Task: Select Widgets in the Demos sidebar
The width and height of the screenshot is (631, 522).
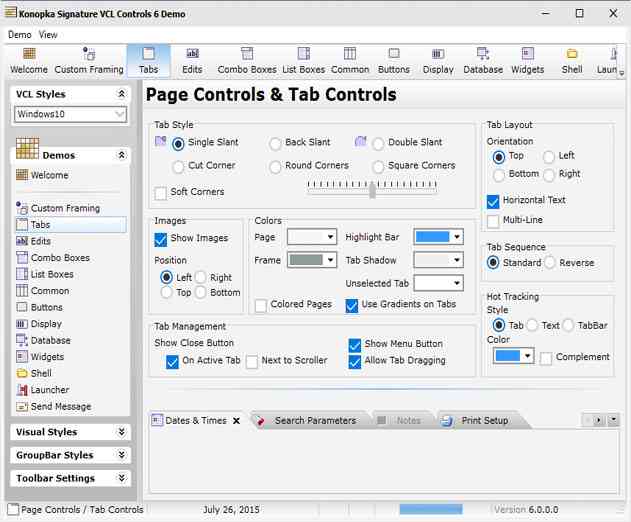Action: tap(40, 357)
